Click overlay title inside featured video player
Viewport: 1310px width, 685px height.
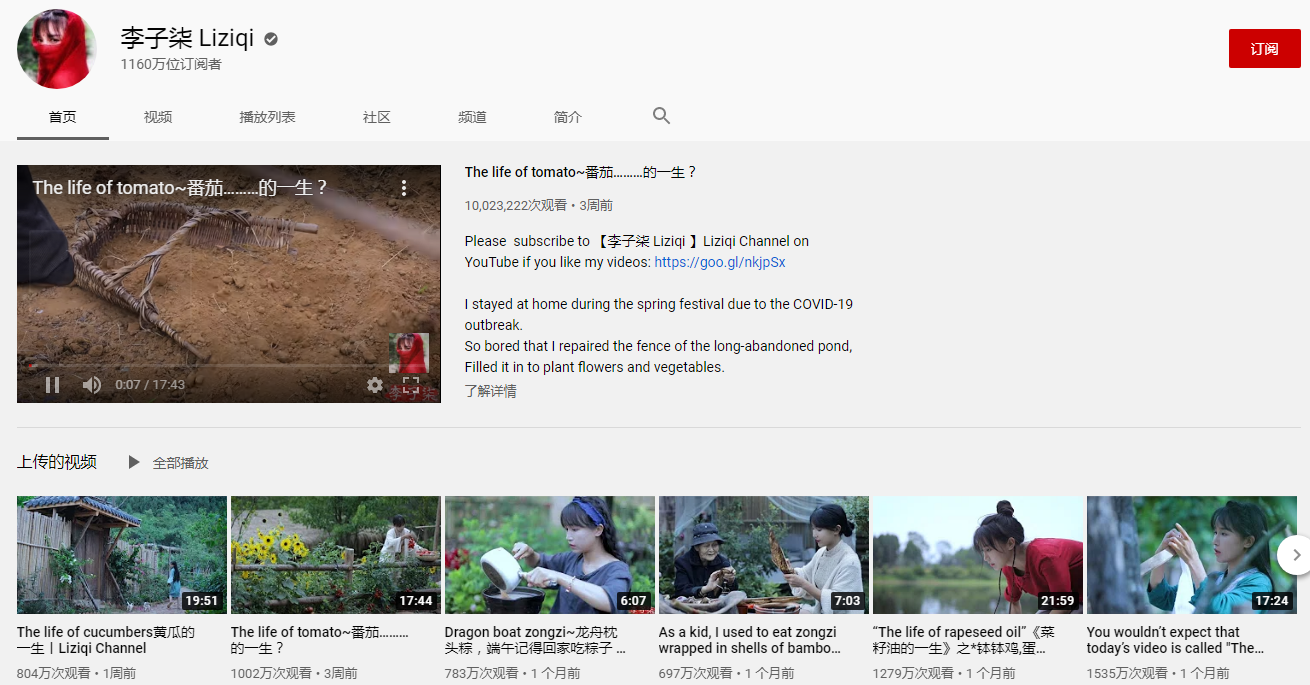[180, 188]
